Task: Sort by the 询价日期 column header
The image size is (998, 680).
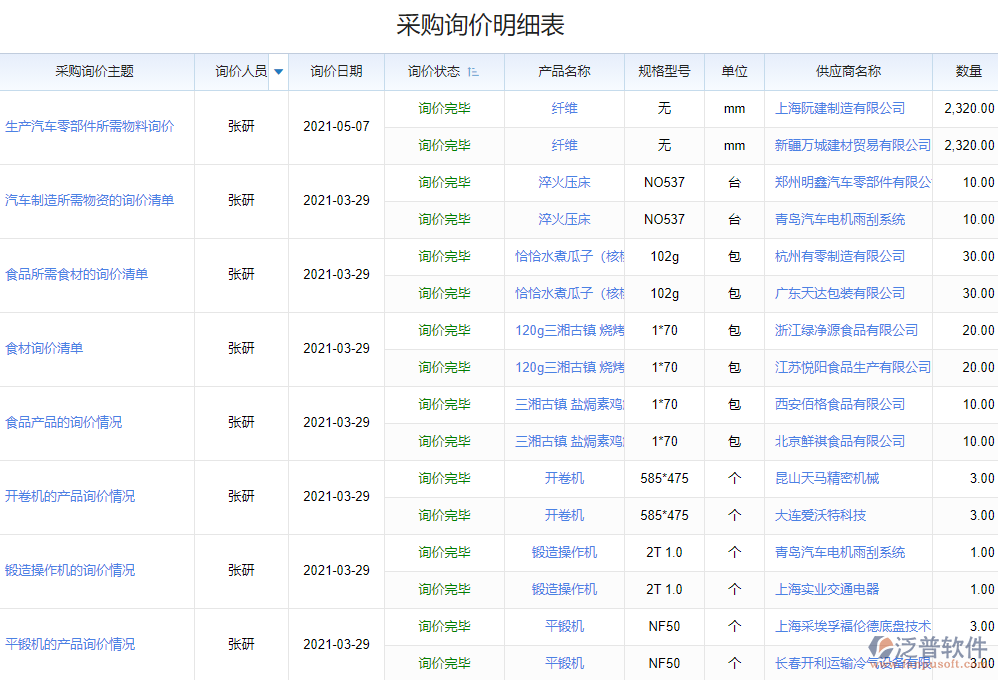Action: click(336, 71)
